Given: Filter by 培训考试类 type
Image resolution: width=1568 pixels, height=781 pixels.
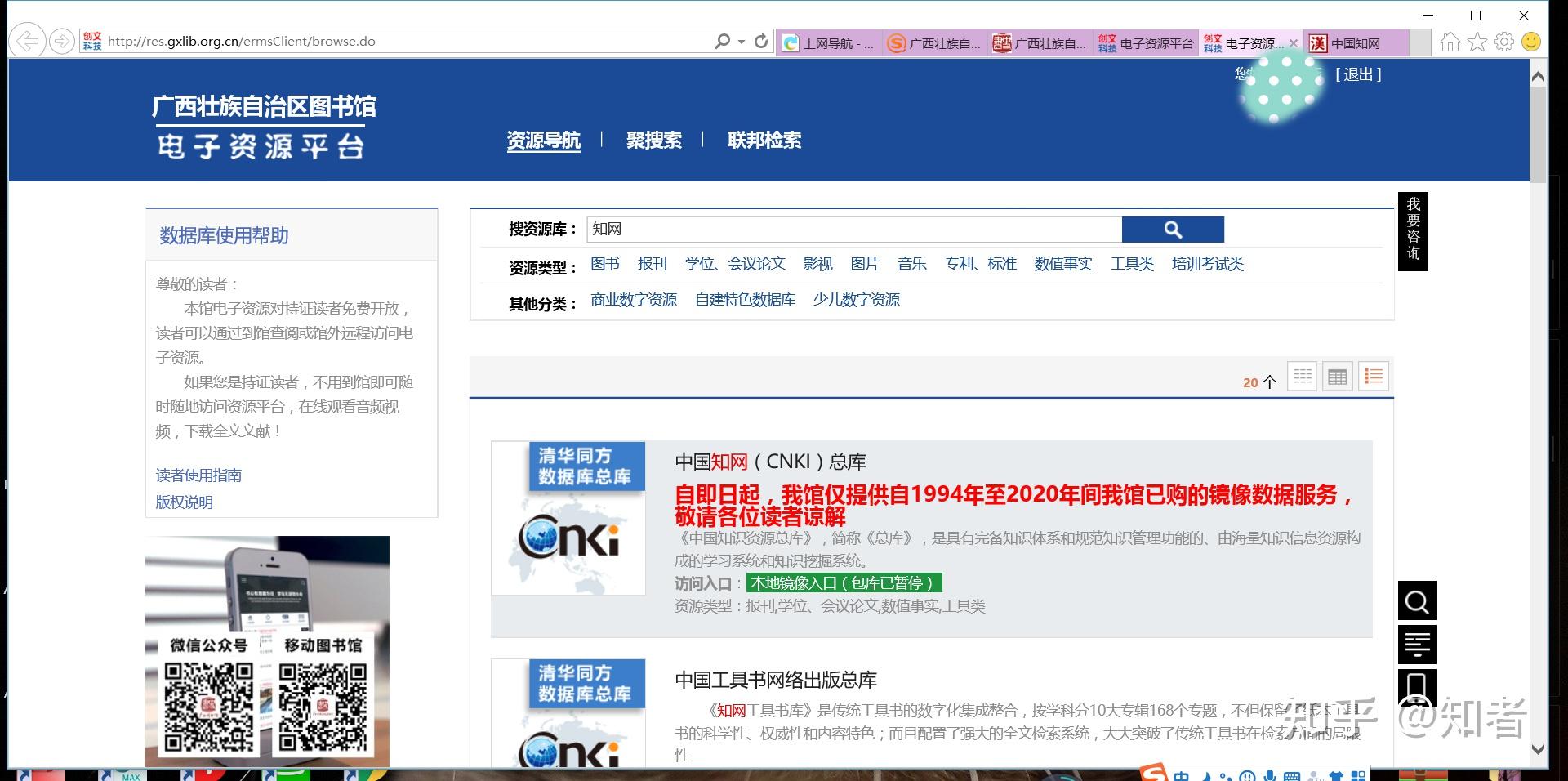Looking at the screenshot, I should click(1208, 264).
